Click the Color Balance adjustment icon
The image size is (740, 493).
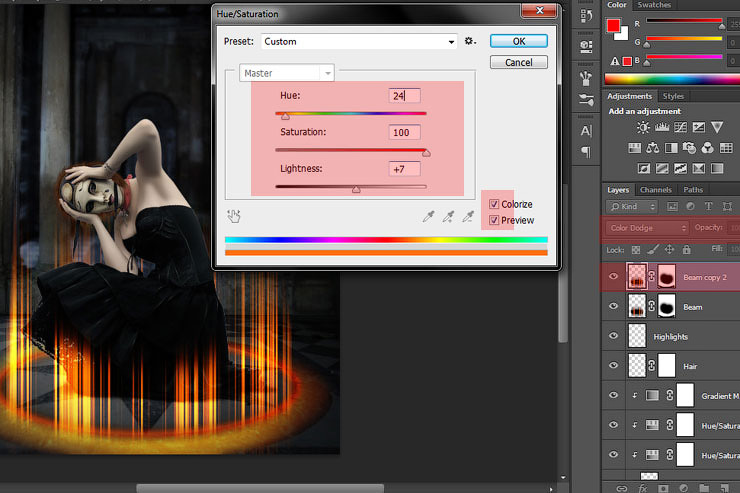click(x=653, y=148)
